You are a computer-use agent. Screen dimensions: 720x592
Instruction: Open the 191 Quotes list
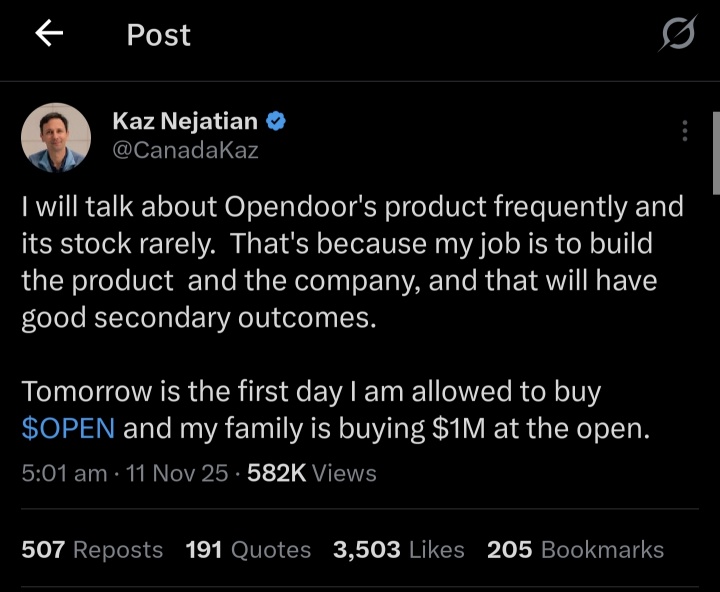pos(248,549)
